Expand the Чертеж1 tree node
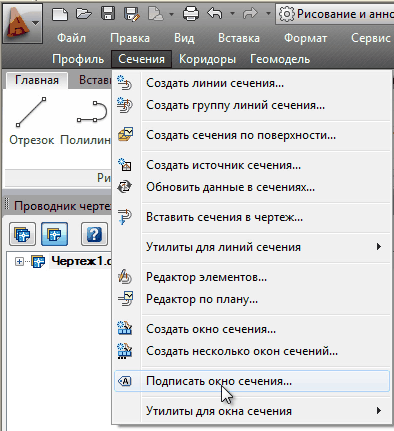Image resolution: width=394 pixels, height=431 pixels. click(19, 262)
